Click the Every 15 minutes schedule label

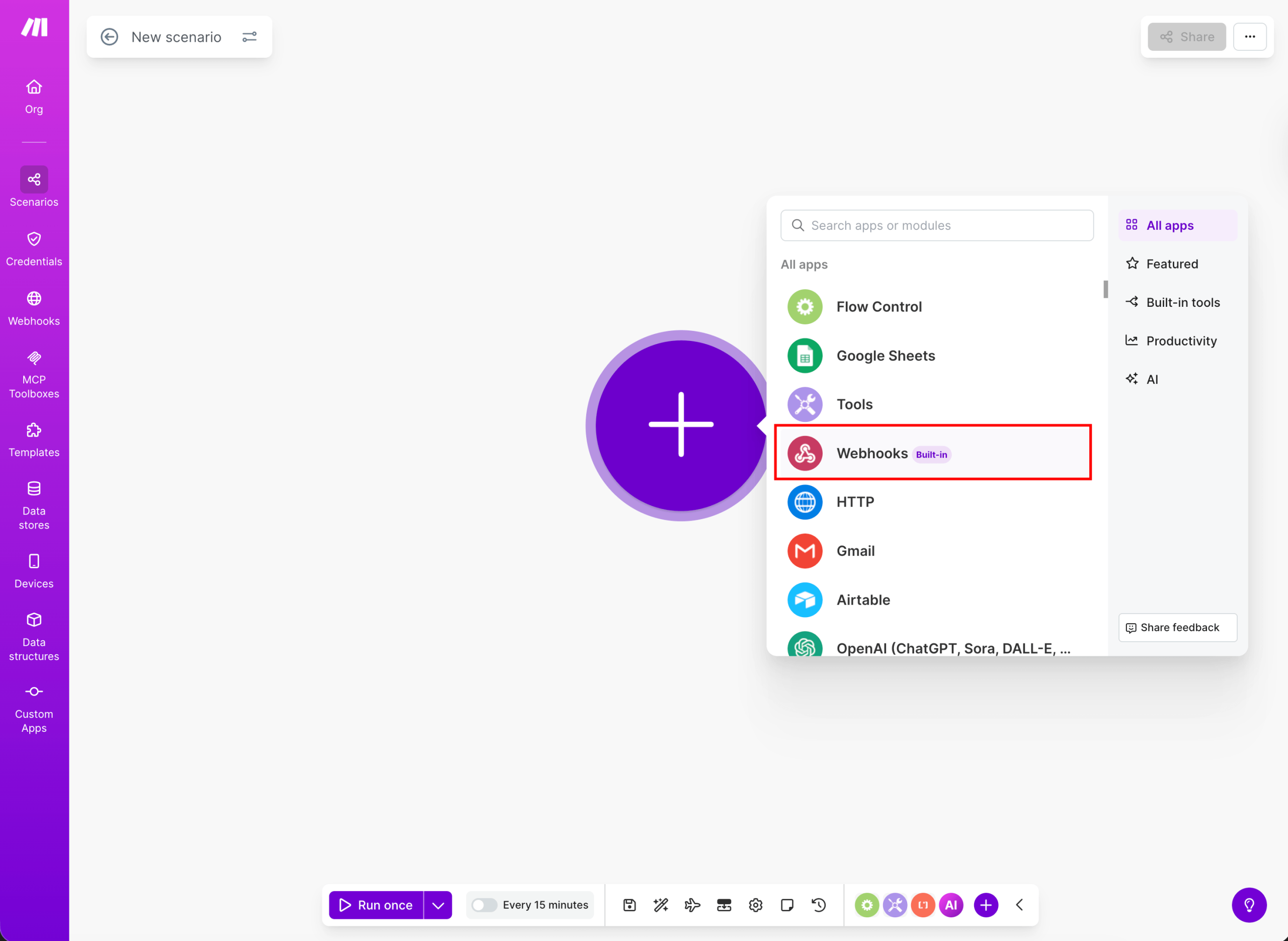click(x=545, y=905)
